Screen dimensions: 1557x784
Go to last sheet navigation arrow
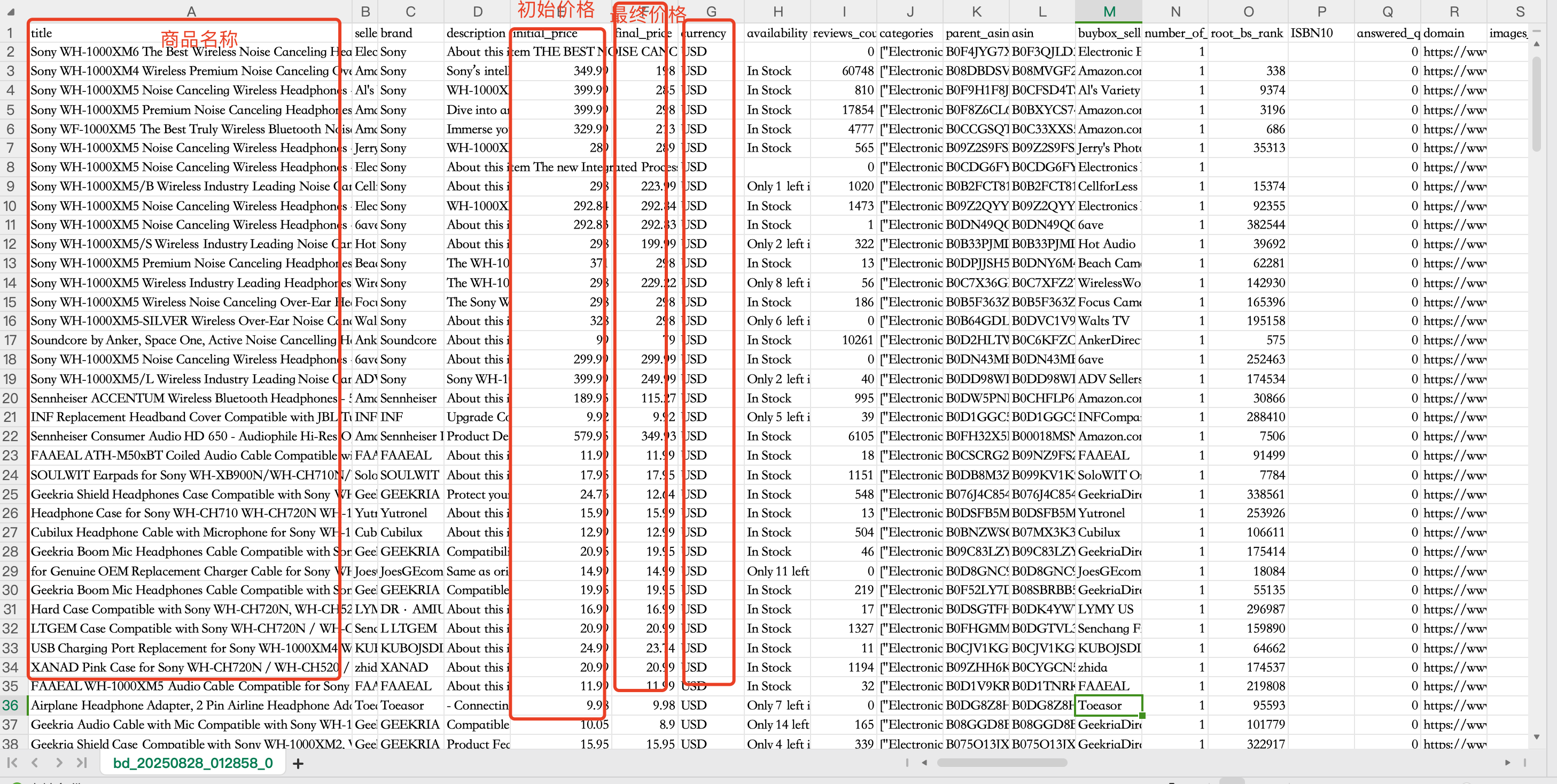[82, 763]
